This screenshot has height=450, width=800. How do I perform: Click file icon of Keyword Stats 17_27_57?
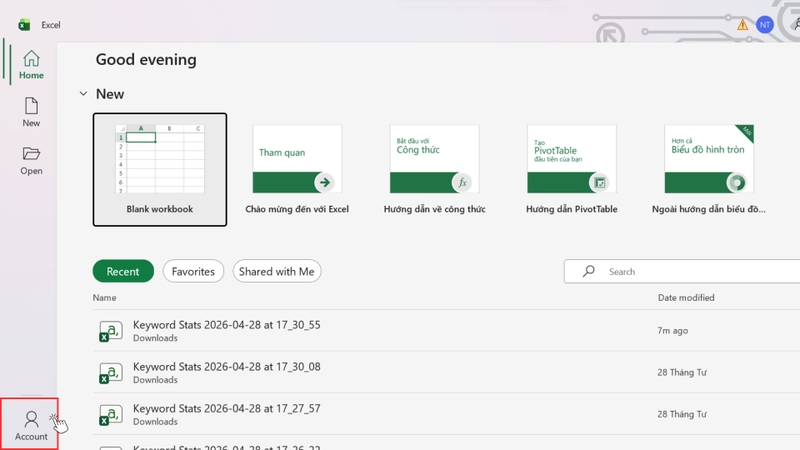[111, 414]
